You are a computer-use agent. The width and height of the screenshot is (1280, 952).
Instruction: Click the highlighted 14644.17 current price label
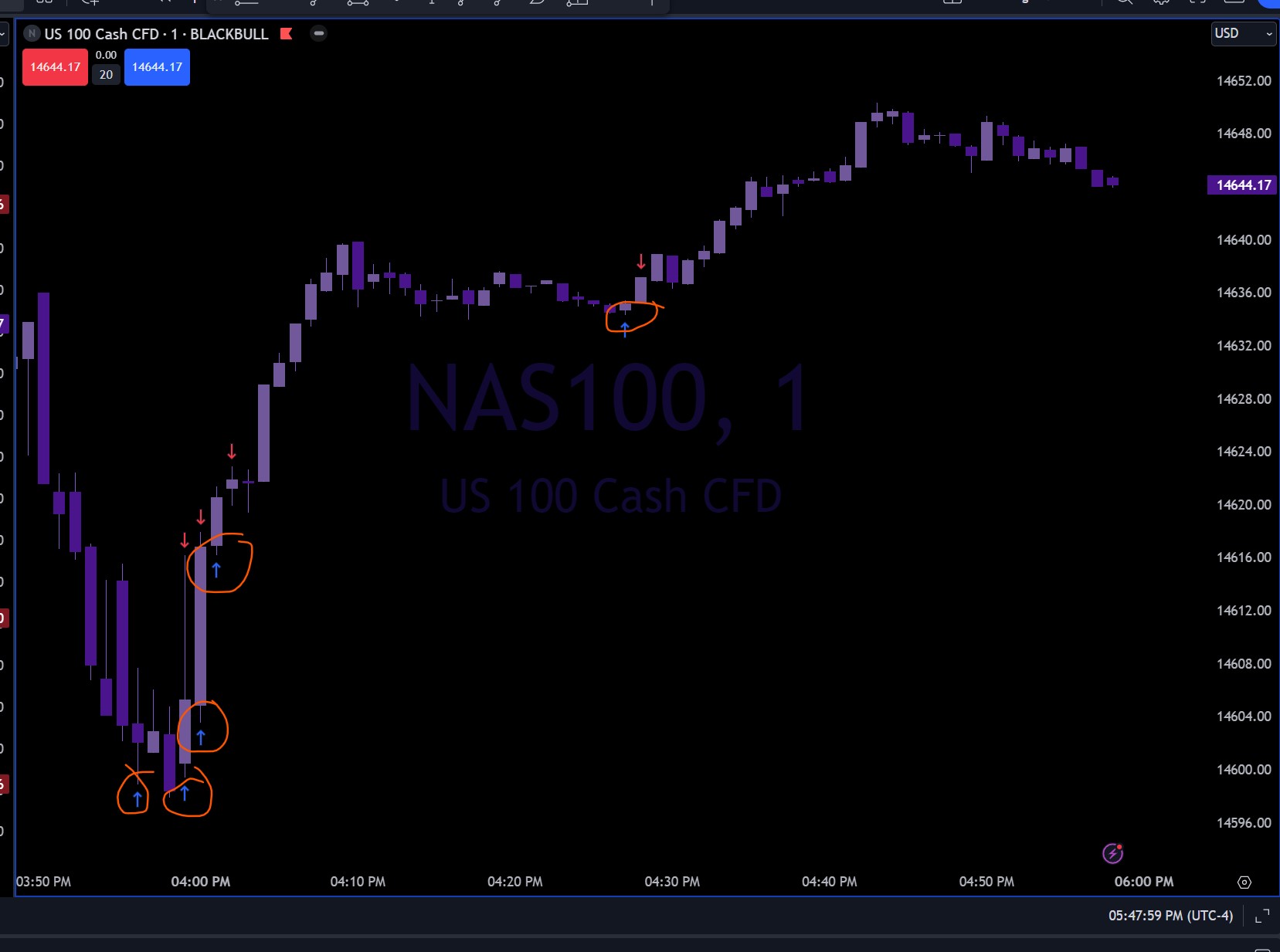pyautogui.click(x=1243, y=185)
